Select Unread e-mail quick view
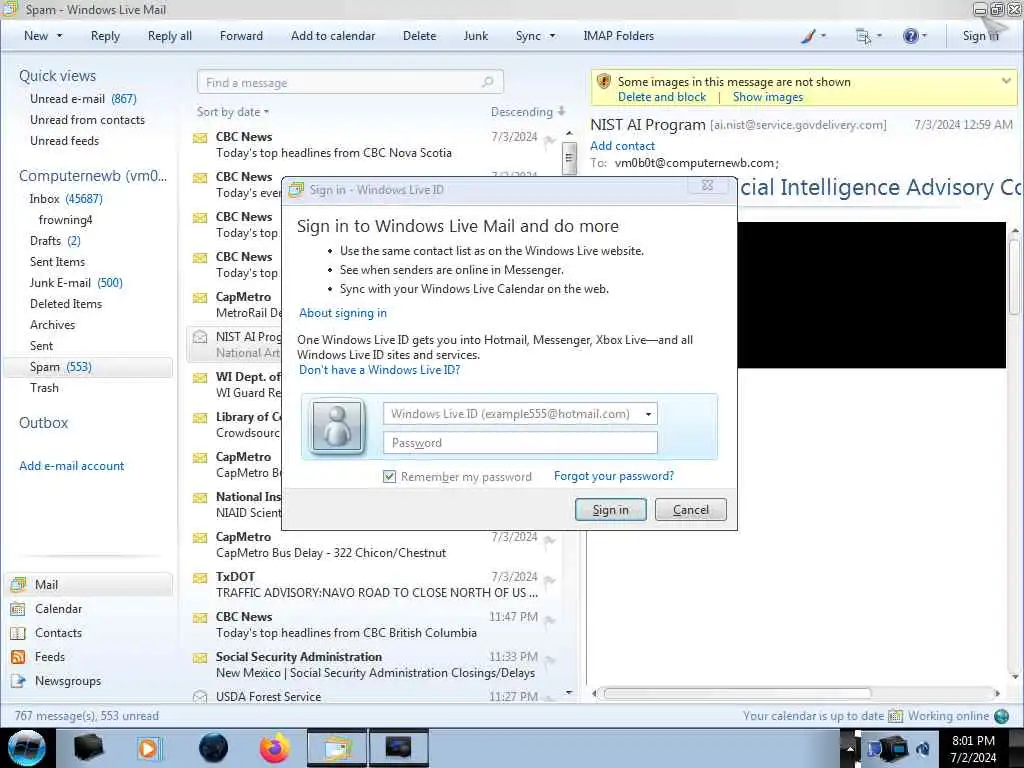 [83, 99]
